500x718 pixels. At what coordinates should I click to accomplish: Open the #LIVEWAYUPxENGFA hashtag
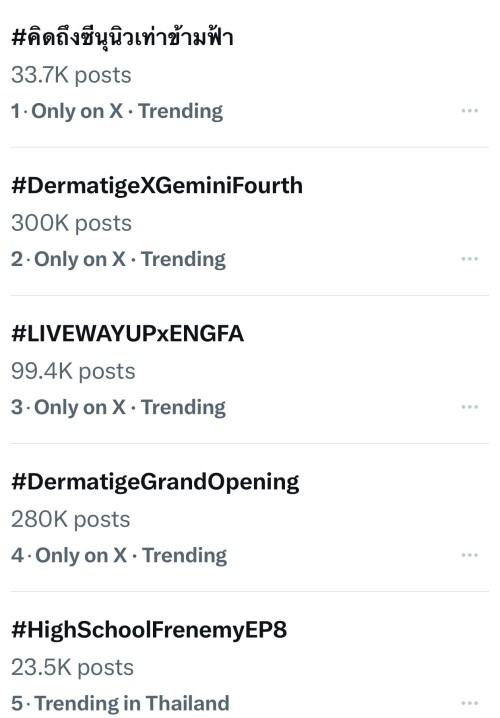point(127,333)
